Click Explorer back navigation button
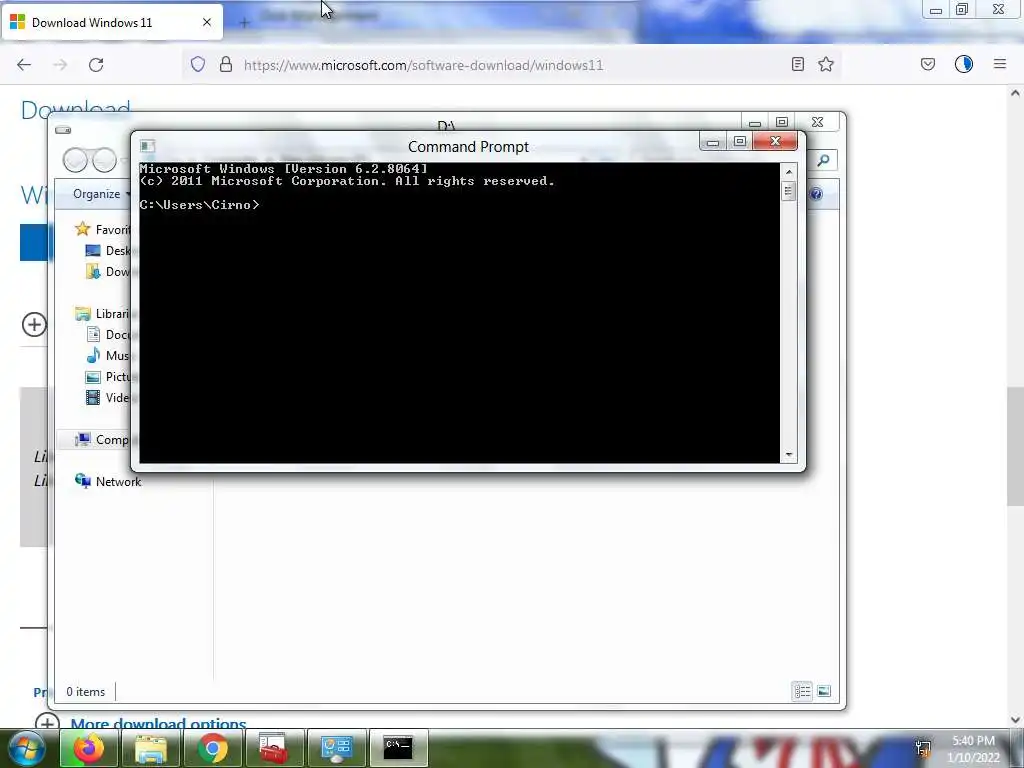The image size is (1024, 768). (x=75, y=160)
